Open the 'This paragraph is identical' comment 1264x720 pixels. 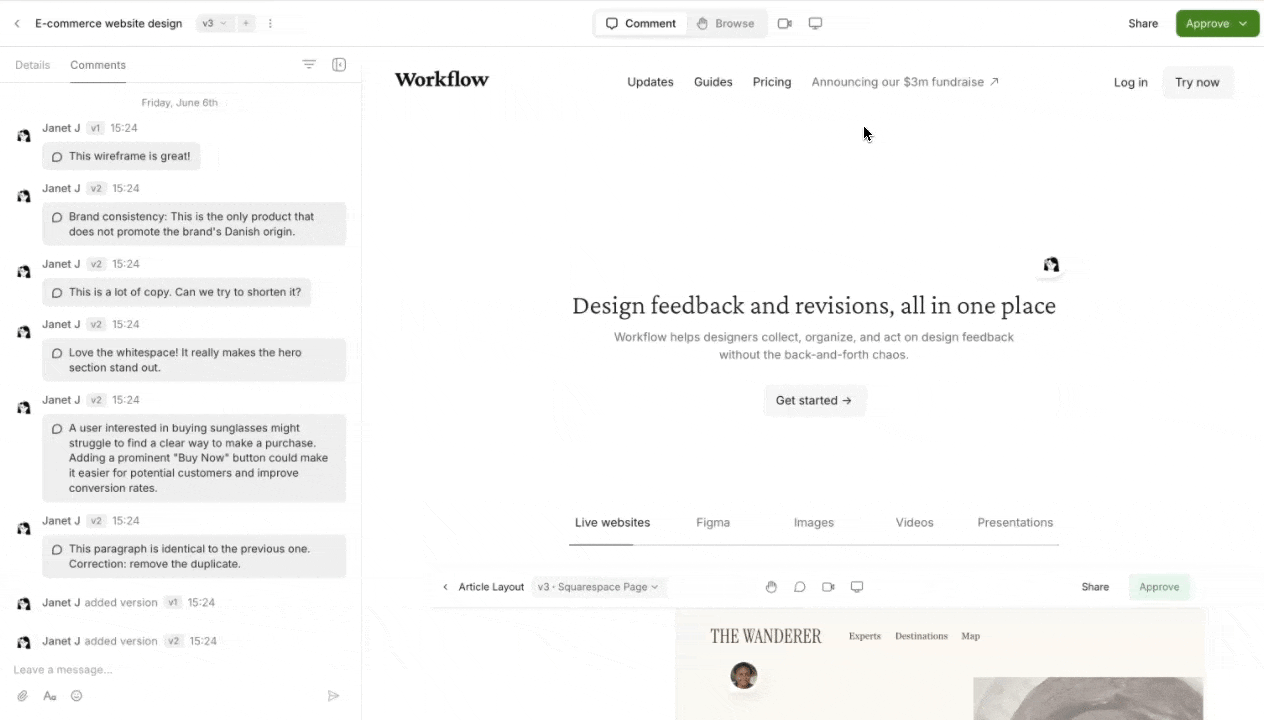[x=194, y=556]
